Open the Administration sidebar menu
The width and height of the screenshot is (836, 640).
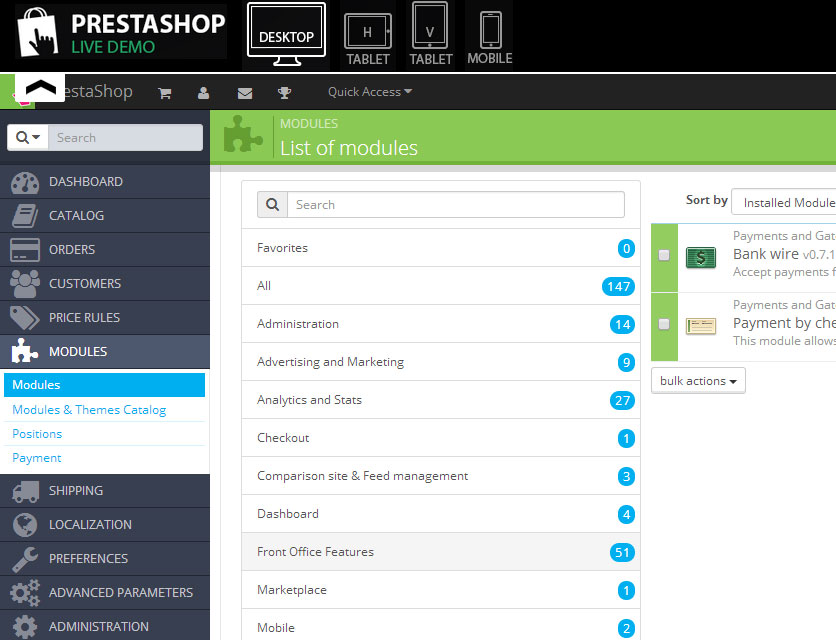(105, 626)
